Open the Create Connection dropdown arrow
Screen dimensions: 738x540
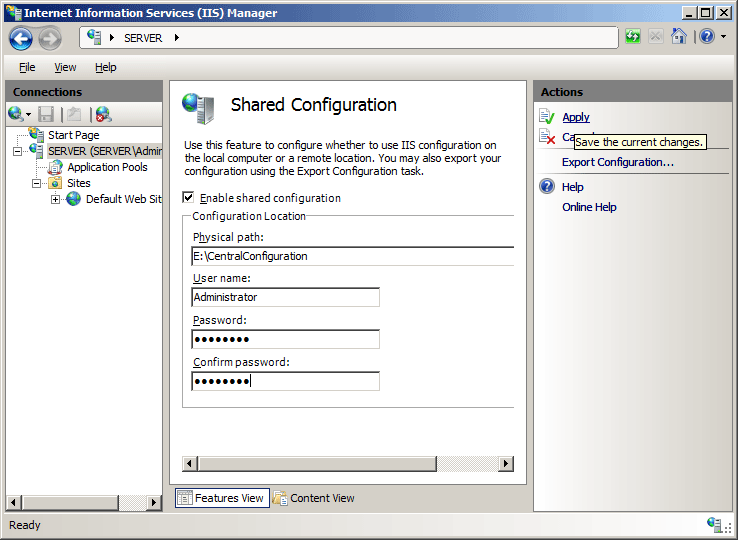28,114
